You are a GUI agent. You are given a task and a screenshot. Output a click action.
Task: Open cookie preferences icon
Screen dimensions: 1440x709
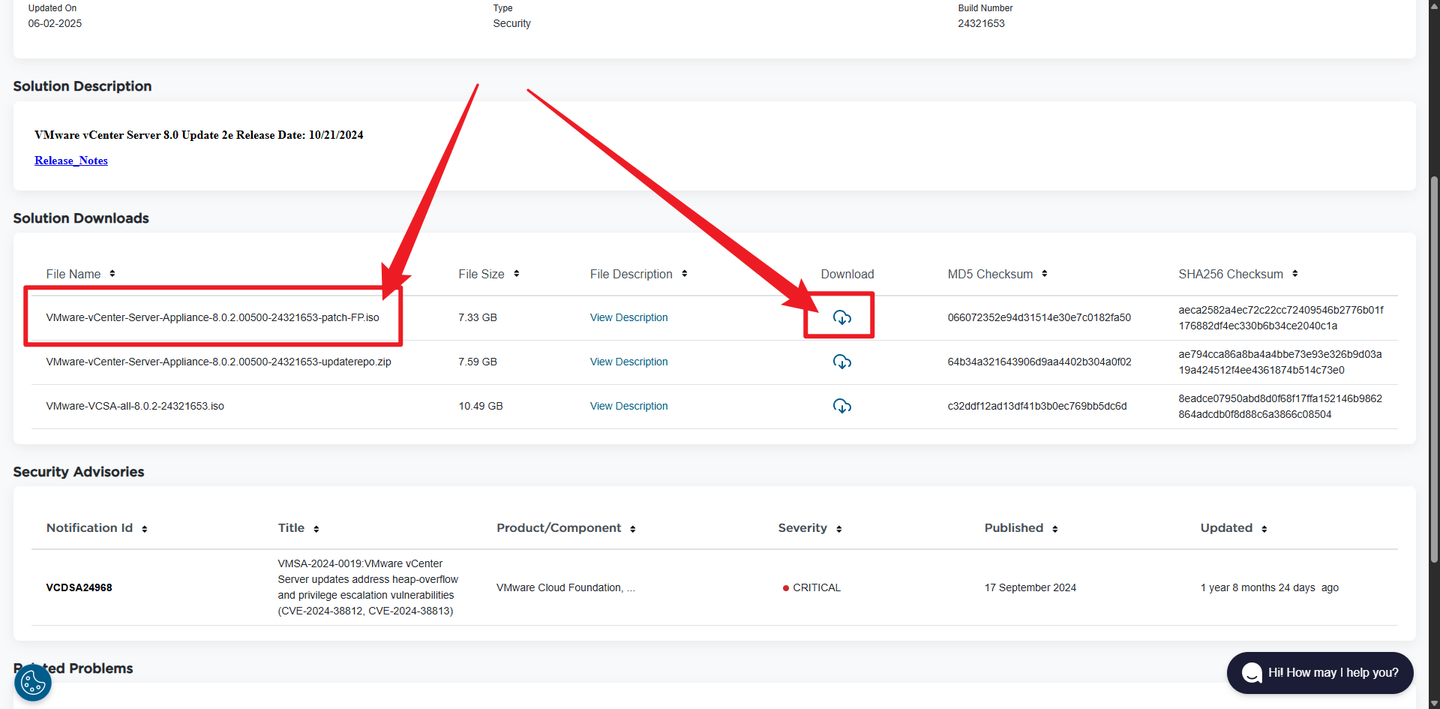point(33,683)
